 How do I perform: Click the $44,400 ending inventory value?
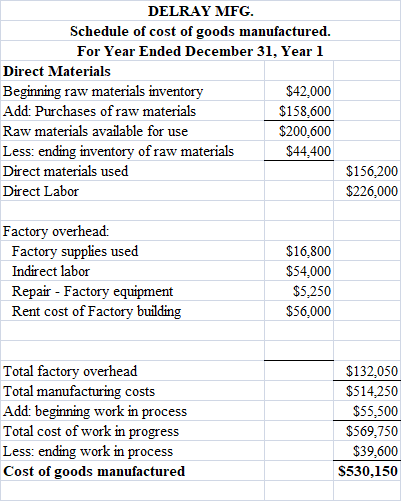pyautogui.click(x=308, y=151)
